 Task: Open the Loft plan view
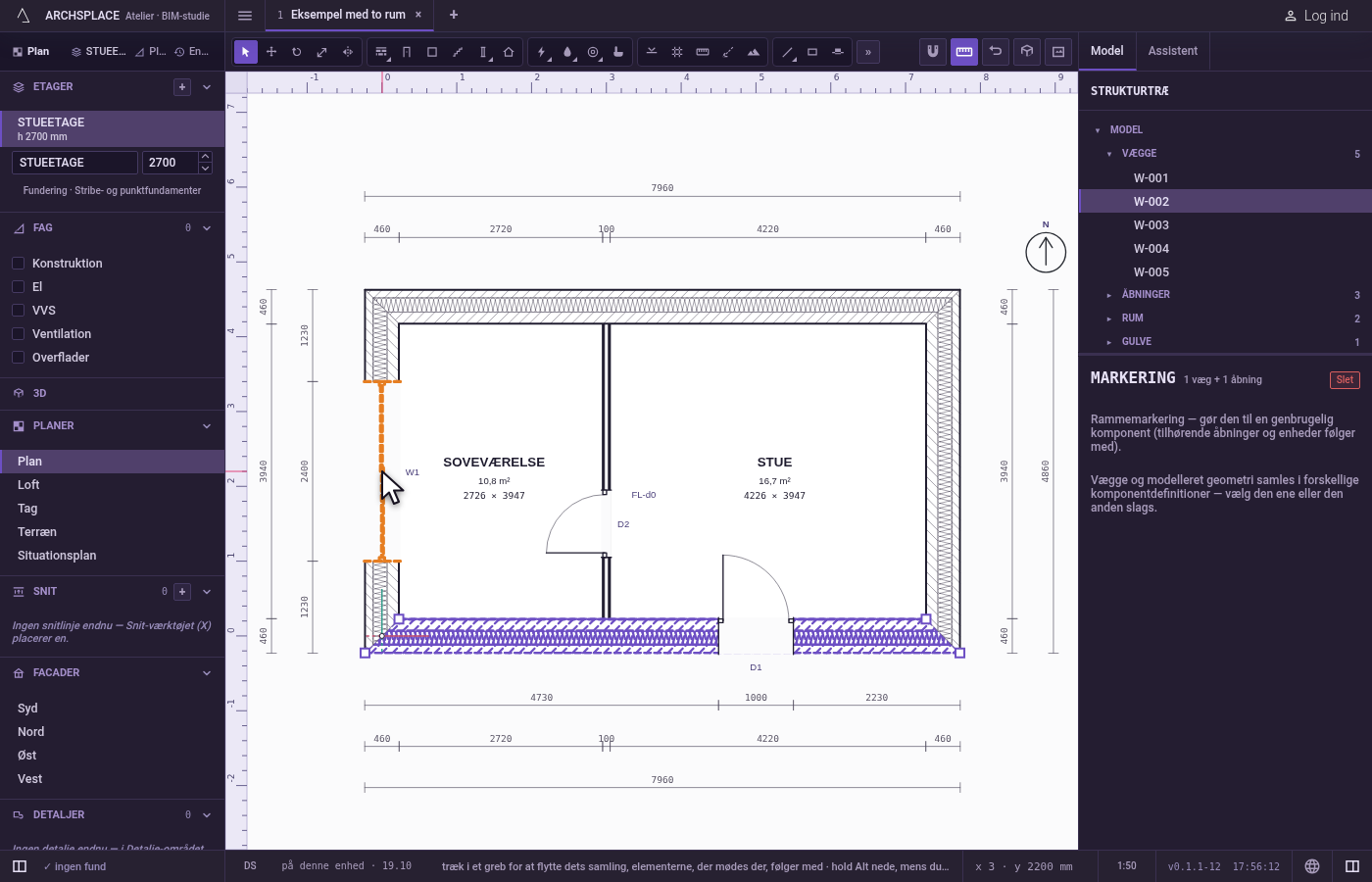tap(113, 485)
